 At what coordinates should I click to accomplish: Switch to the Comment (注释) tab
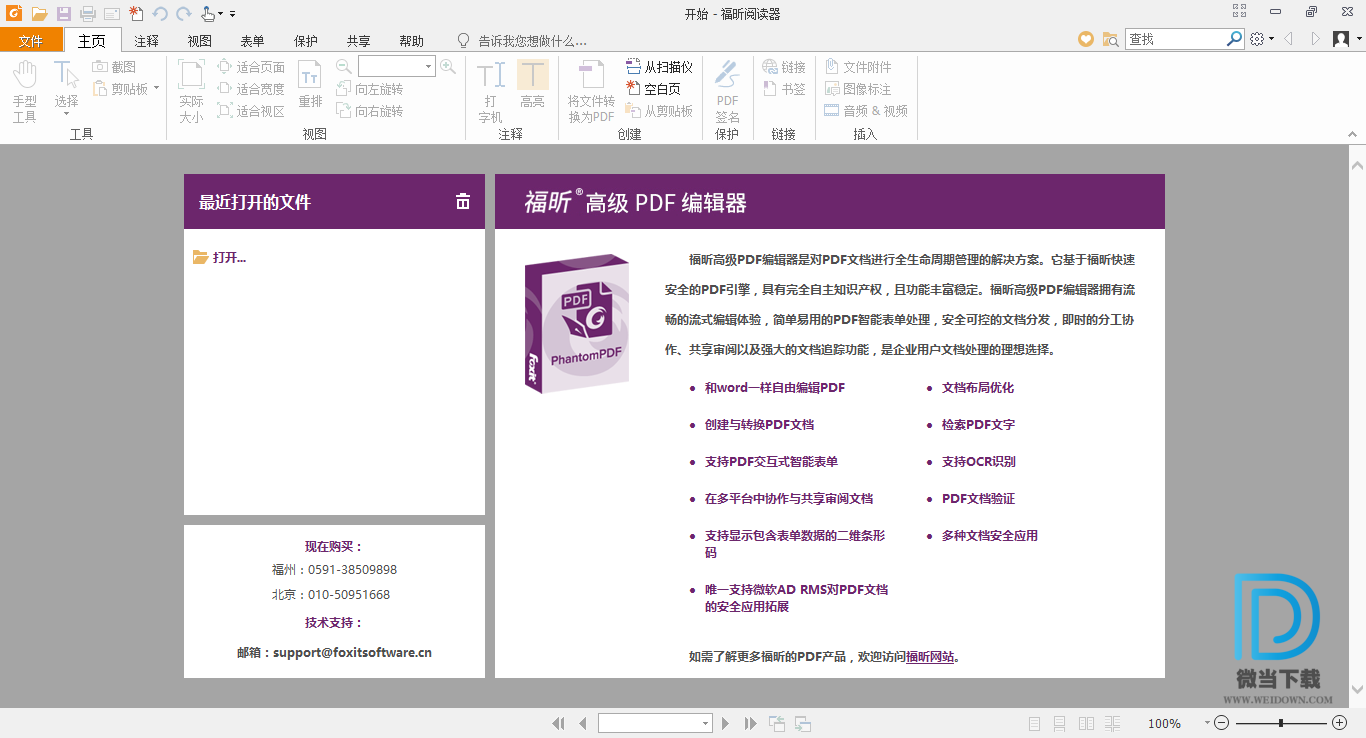point(147,41)
